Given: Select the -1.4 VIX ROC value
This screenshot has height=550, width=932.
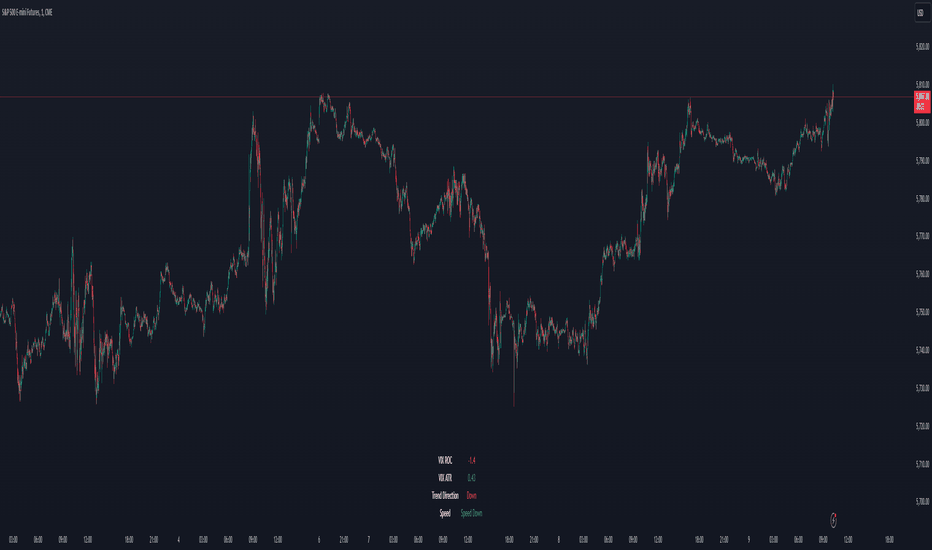Looking at the screenshot, I should click(x=471, y=460).
